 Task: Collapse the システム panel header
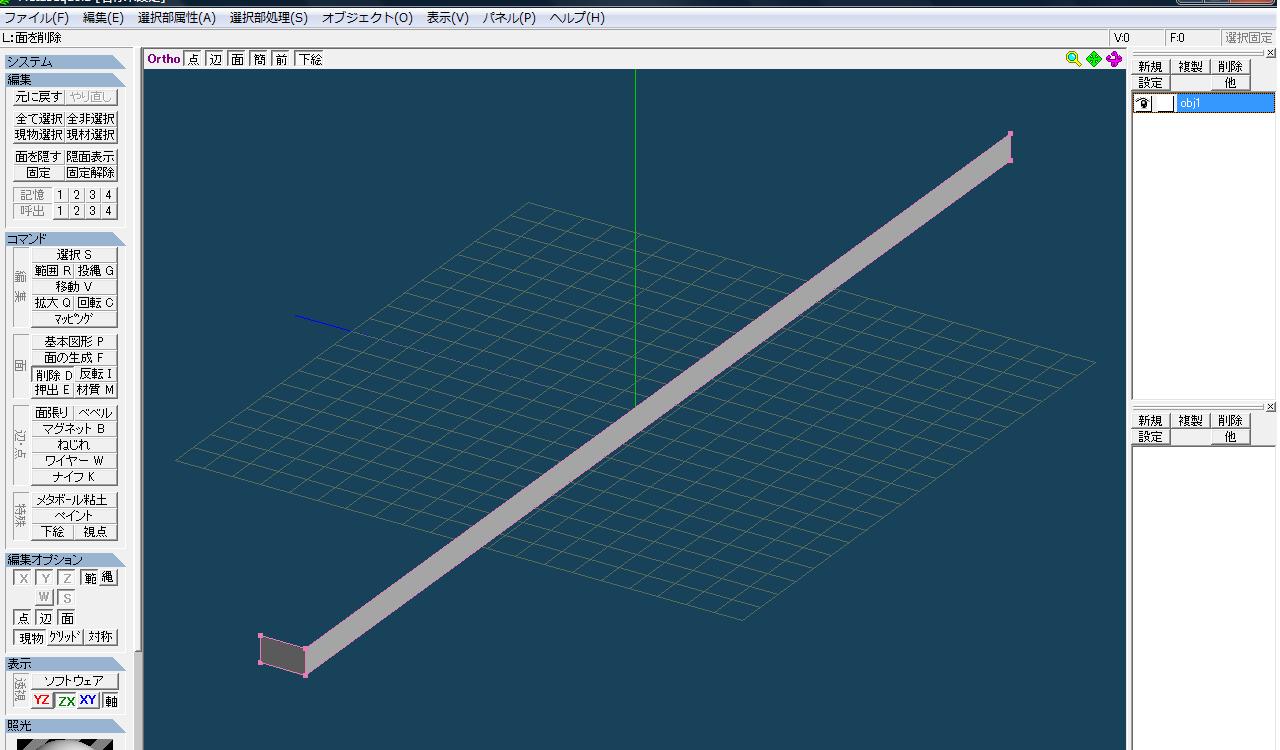pyautogui.click(x=65, y=62)
